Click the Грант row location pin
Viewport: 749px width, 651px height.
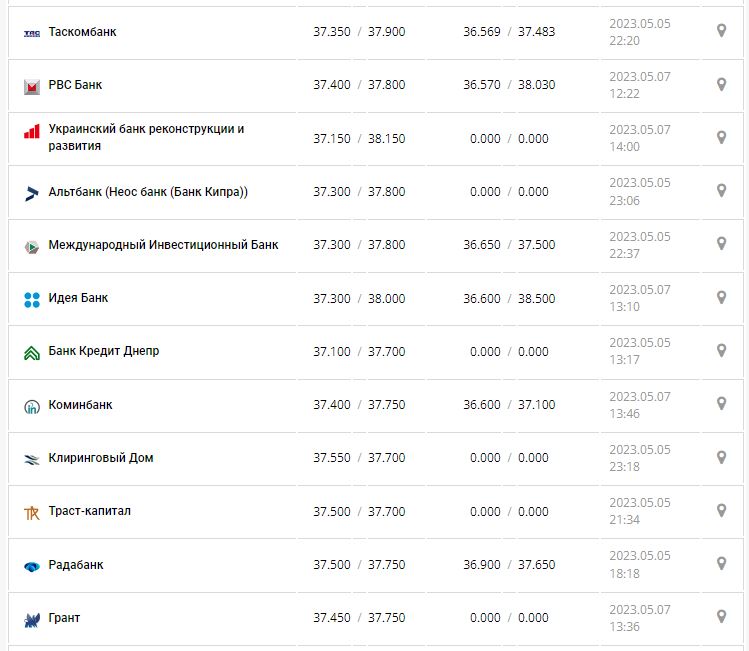(721, 617)
